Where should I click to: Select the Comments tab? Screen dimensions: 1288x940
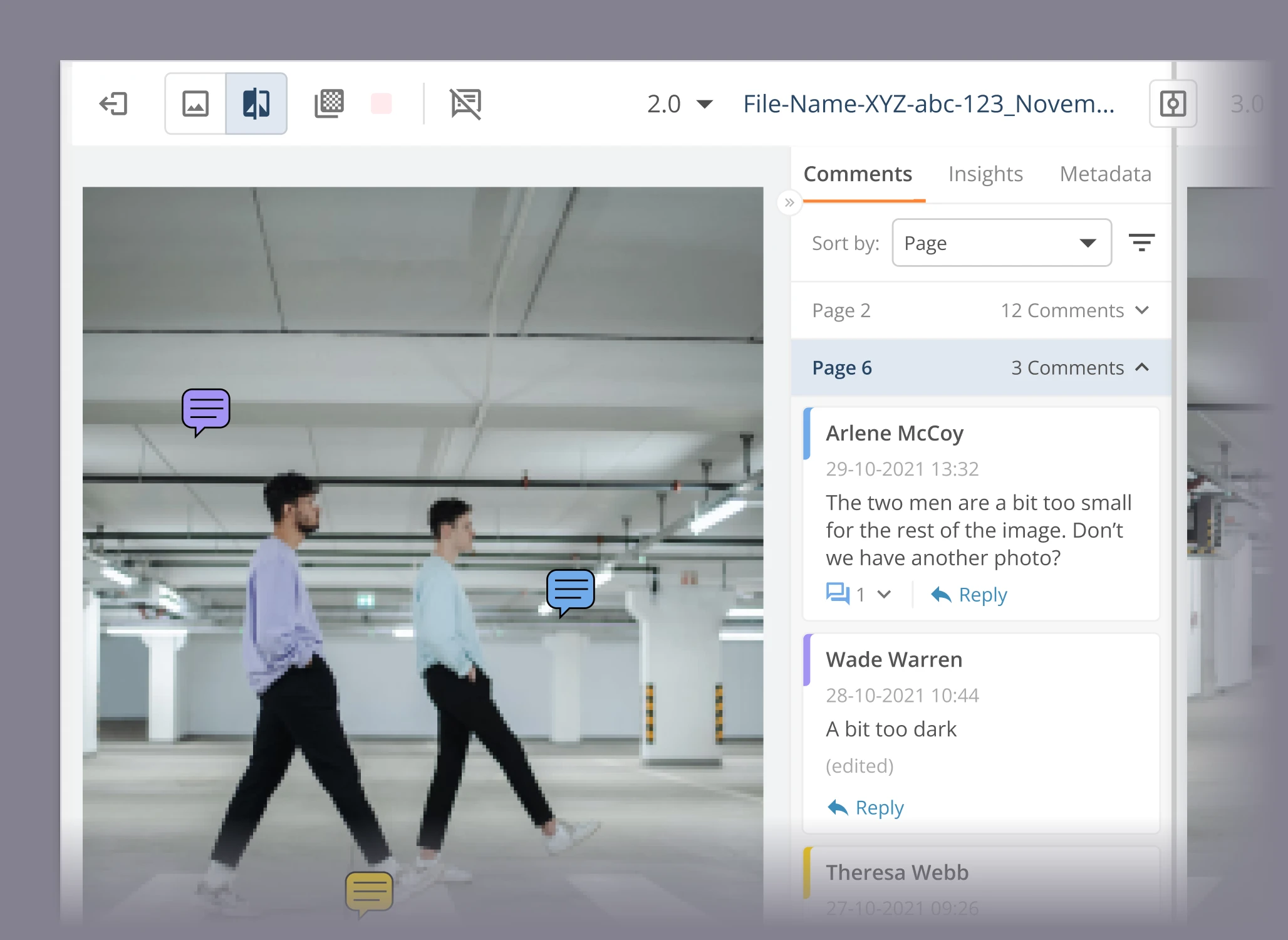coord(858,174)
